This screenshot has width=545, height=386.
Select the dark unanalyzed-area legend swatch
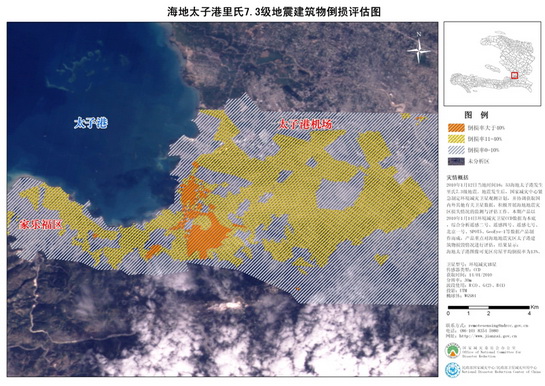[x=456, y=161]
